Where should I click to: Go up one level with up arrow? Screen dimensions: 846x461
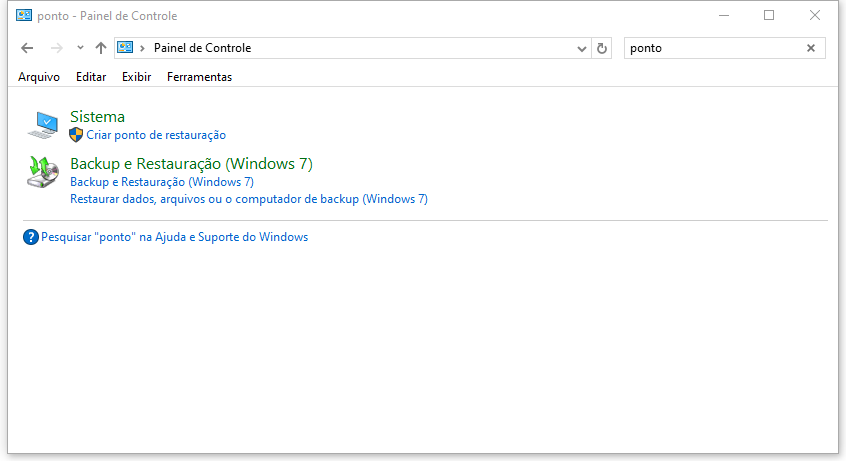click(x=100, y=48)
